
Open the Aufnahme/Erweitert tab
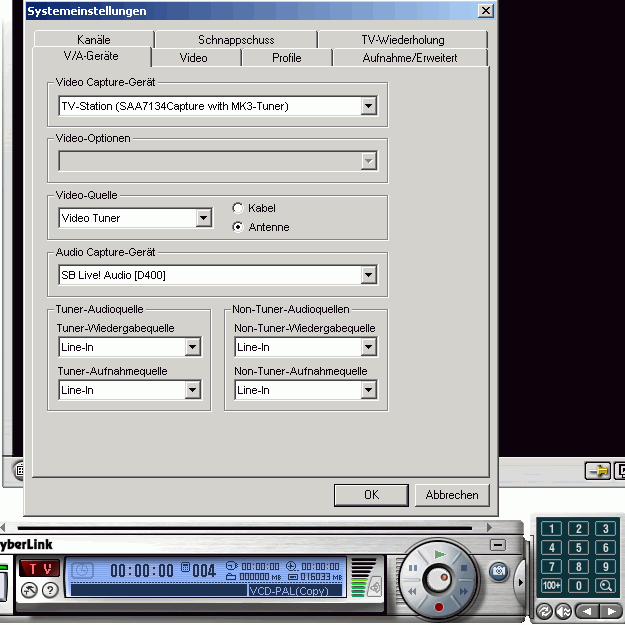tap(410, 58)
